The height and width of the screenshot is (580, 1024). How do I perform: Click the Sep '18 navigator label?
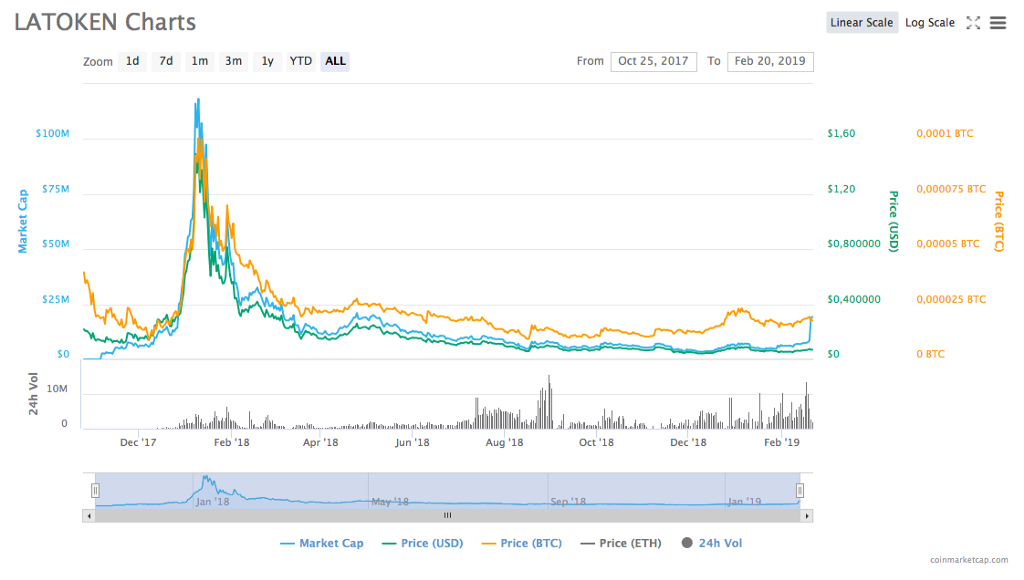568,502
